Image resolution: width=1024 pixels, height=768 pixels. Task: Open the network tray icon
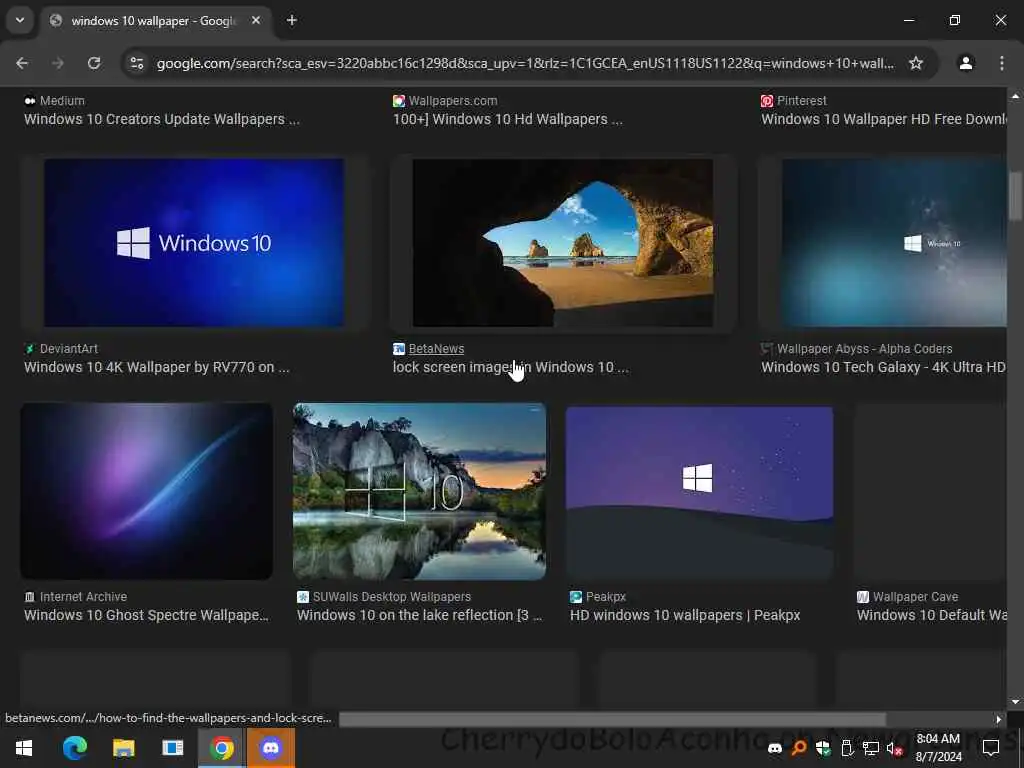click(x=871, y=748)
